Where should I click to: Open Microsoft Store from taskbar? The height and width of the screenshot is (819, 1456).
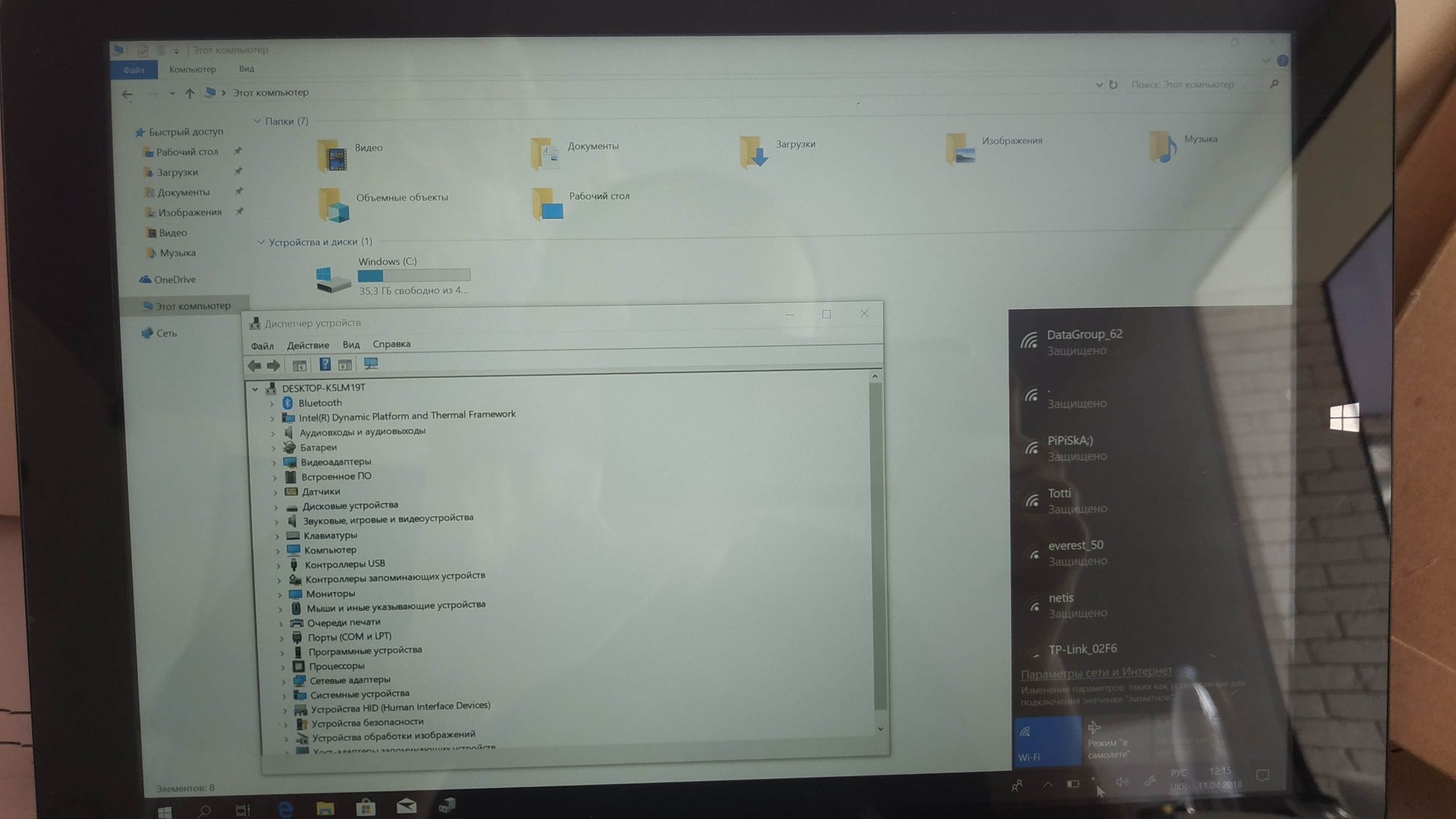pyautogui.click(x=365, y=807)
